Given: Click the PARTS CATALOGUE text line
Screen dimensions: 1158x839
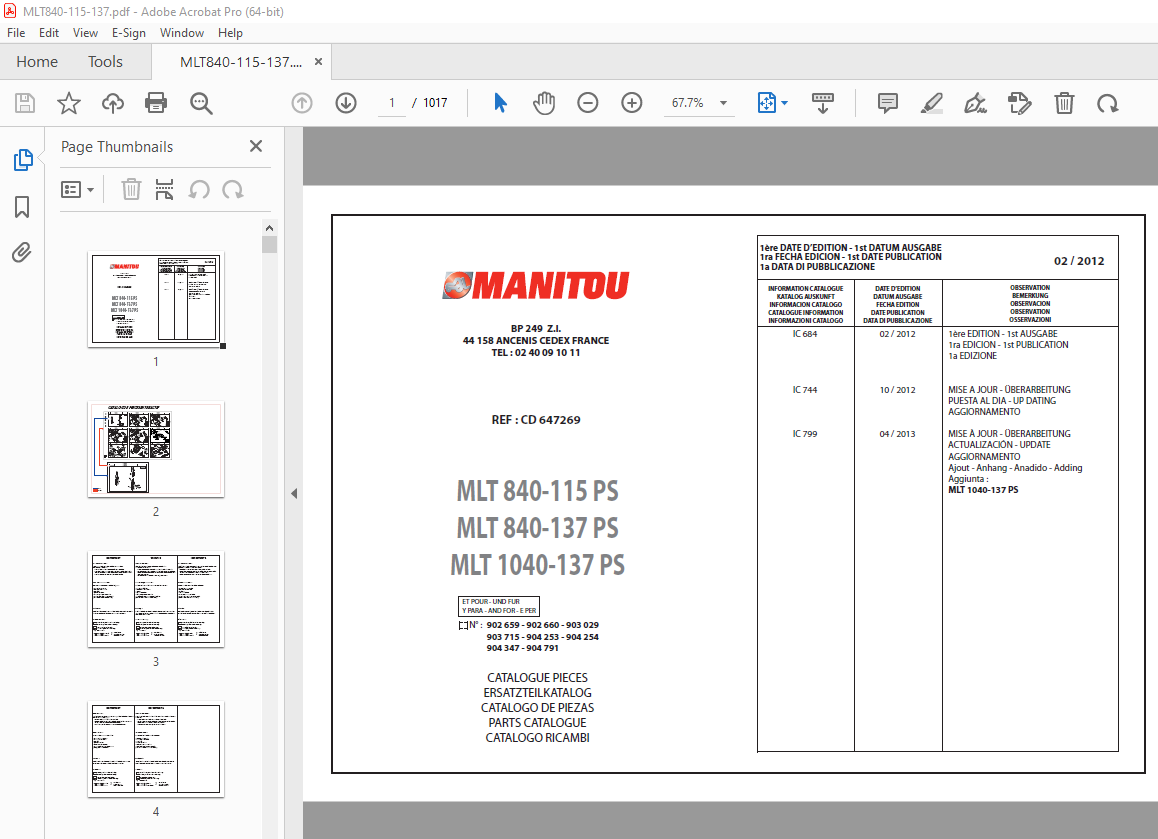Looking at the screenshot, I should click(538, 723).
